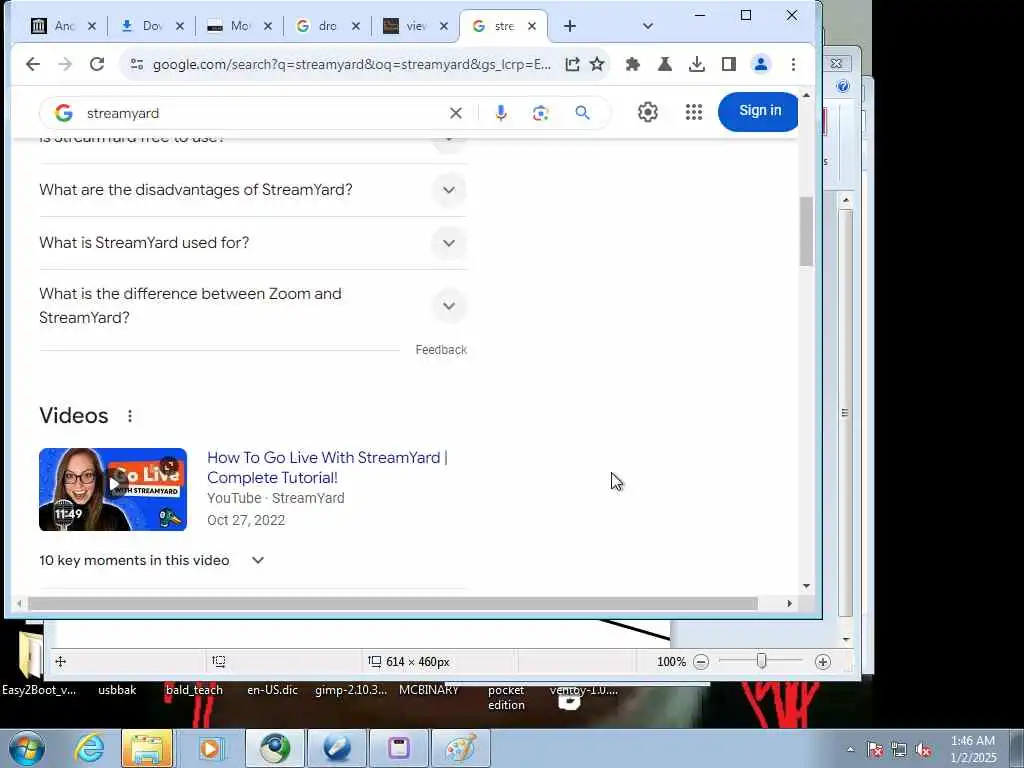Open the Windows Start menu
This screenshot has width=1024, height=768.
[27, 748]
